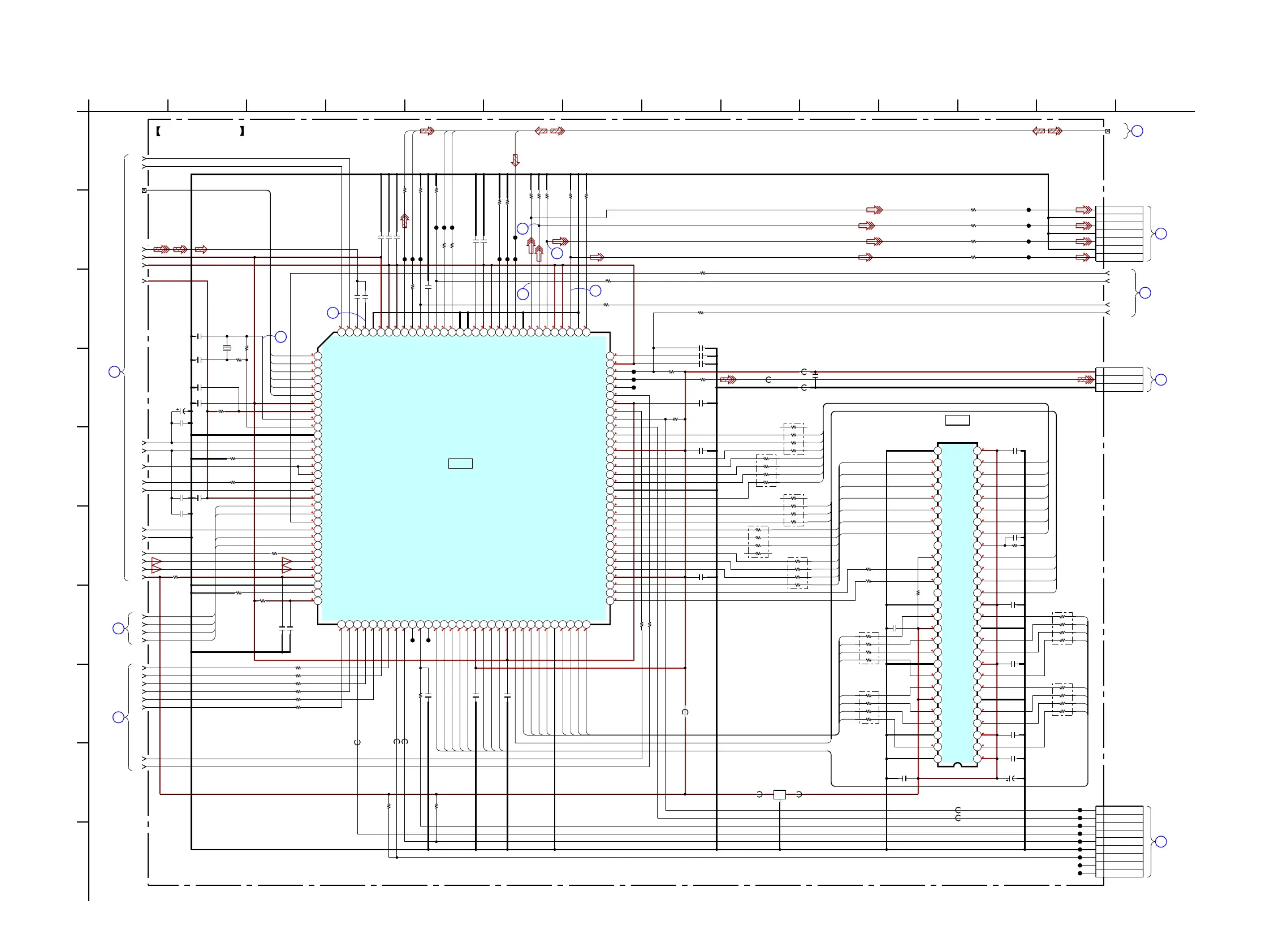Select the bottom-right connector block
This screenshot has height=952, width=1266.
tap(1119, 841)
